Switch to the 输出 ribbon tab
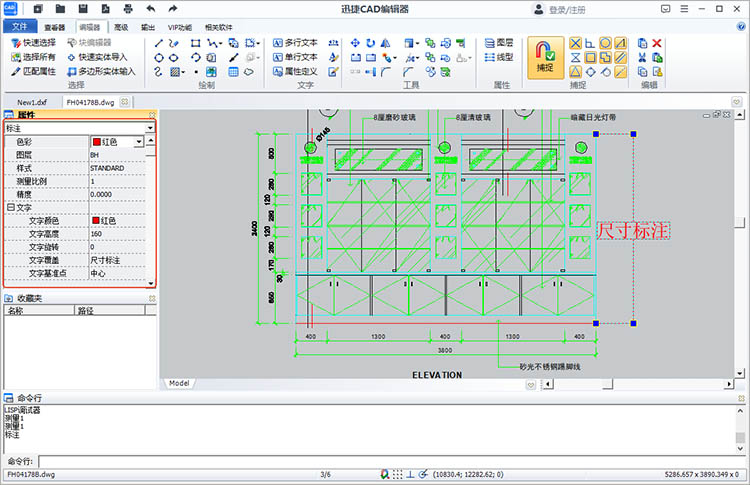The width and height of the screenshot is (750, 485). (148, 27)
